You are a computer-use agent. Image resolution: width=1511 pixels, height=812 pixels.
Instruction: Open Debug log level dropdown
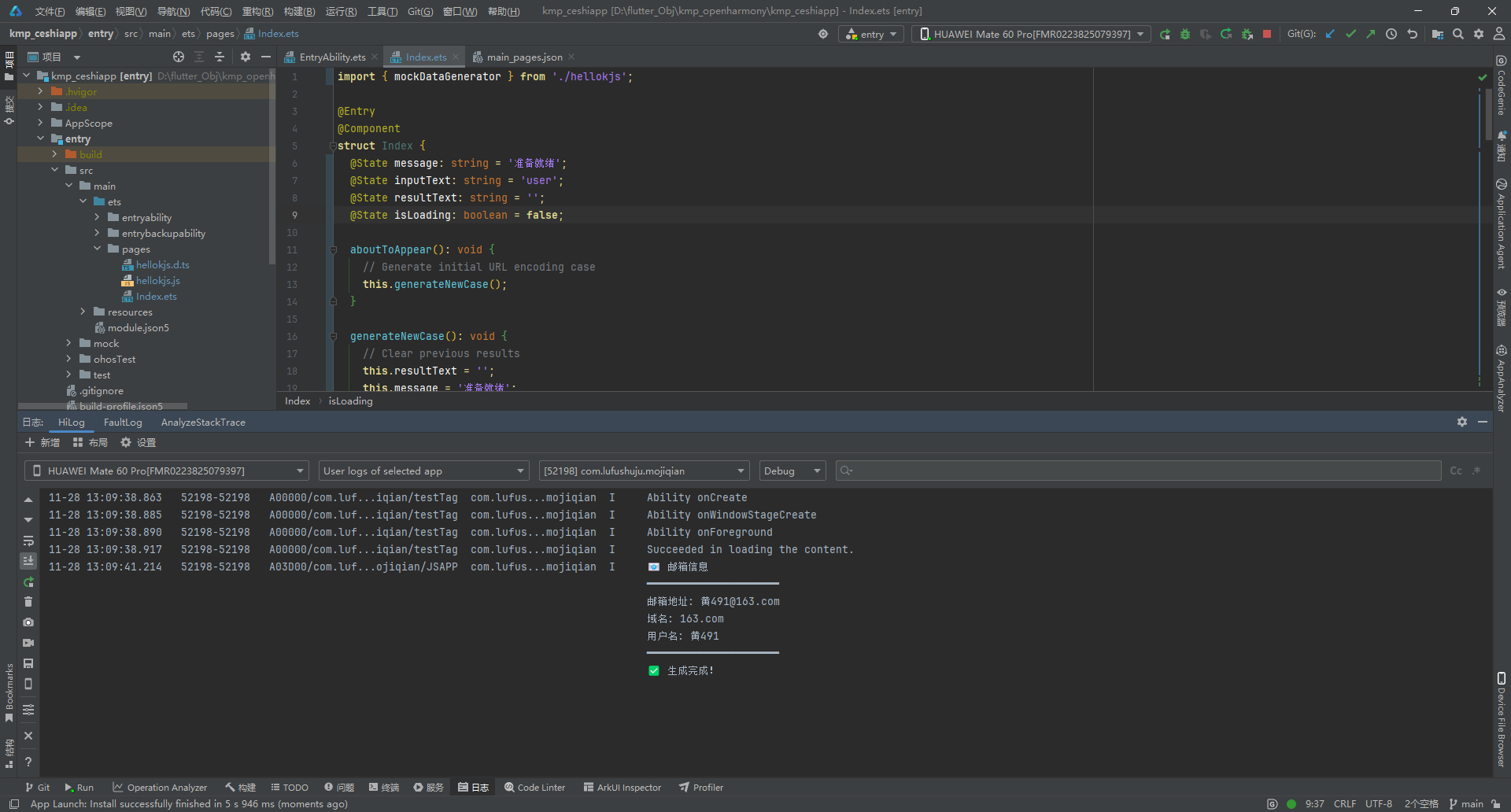point(792,471)
